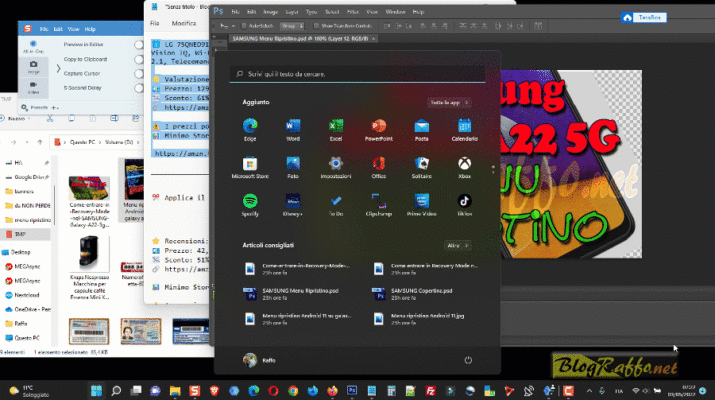Click the Share icon in Explorer toolbar
The height and width of the screenshot is (400, 715).
[x=135, y=119]
